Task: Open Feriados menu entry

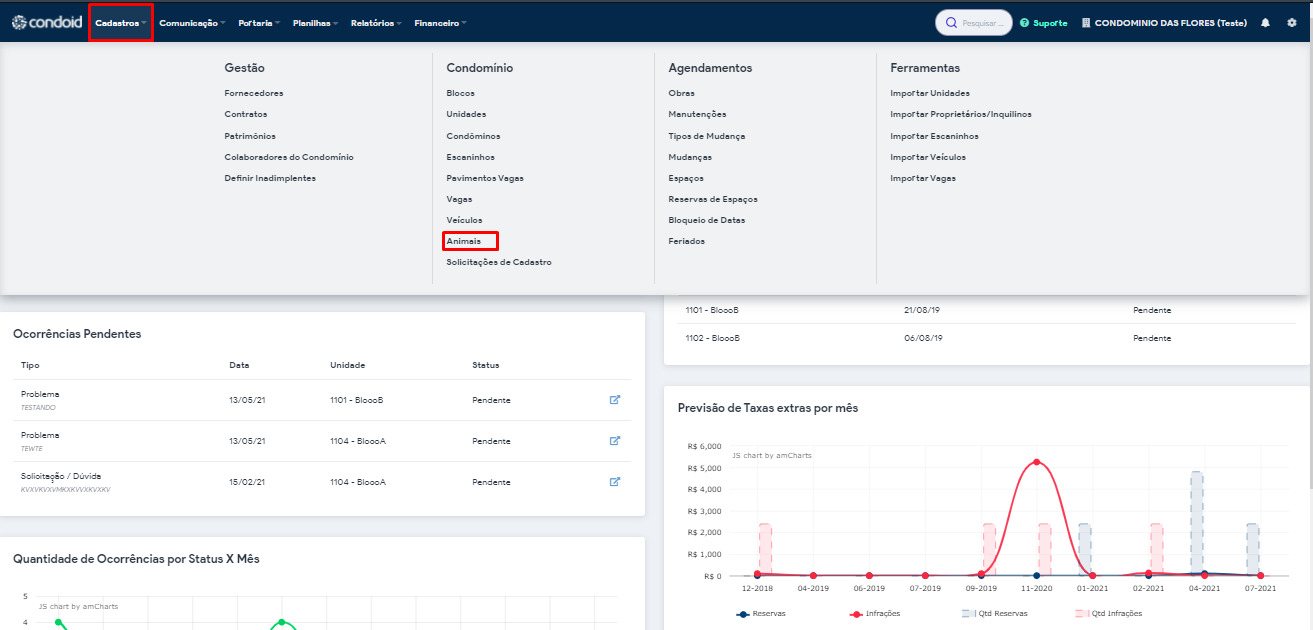Action: [x=686, y=241]
